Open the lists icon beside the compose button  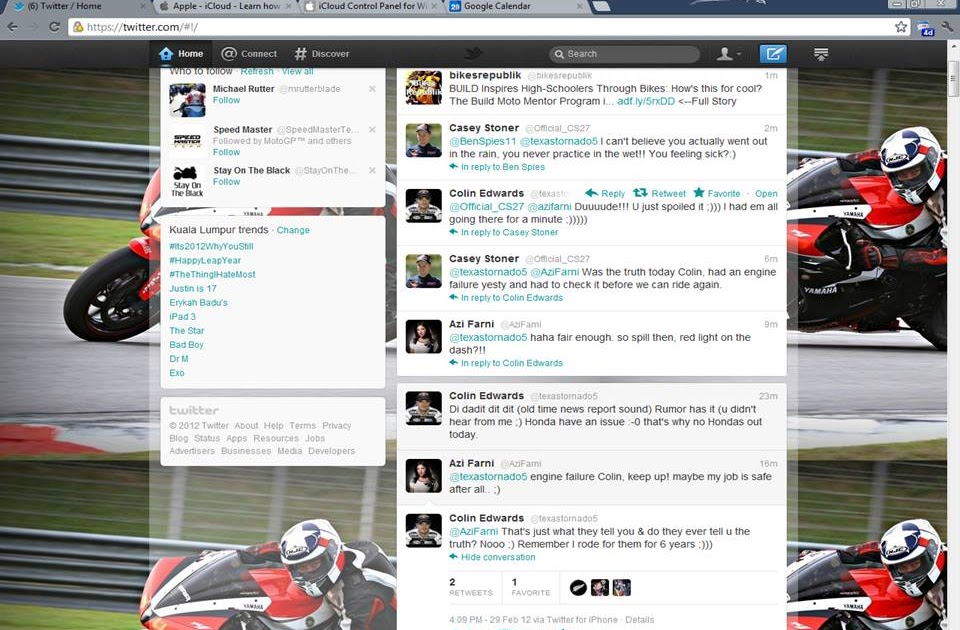pyautogui.click(x=821, y=54)
